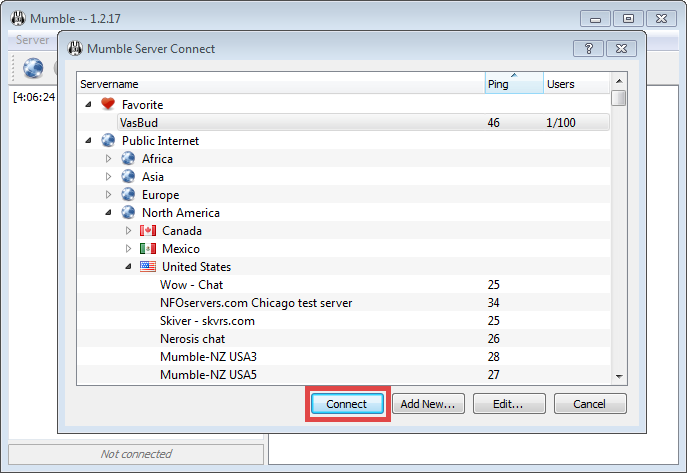The height and width of the screenshot is (473, 687).
Task: Click the globe icon next to Europe
Action: tap(128, 195)
